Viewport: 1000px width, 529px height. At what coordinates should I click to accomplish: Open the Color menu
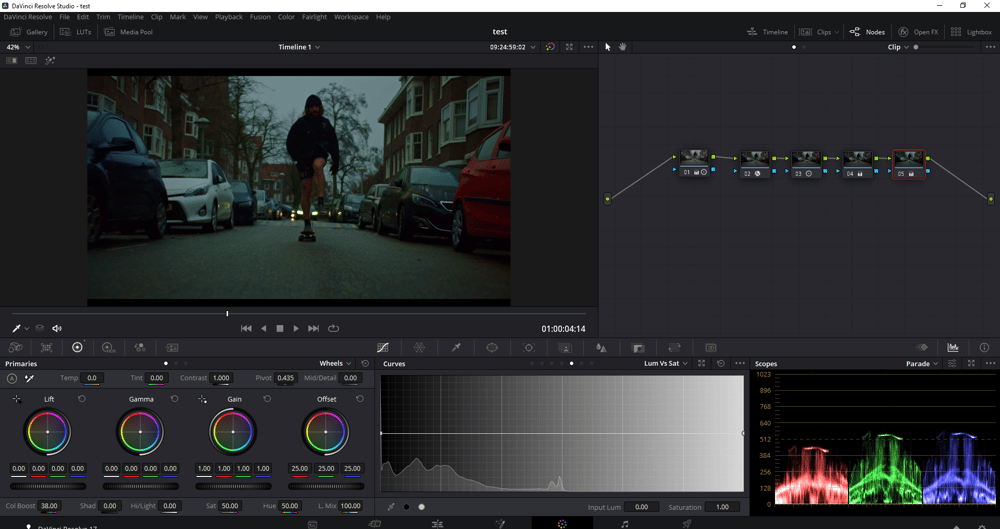click(x=286, y=17)
